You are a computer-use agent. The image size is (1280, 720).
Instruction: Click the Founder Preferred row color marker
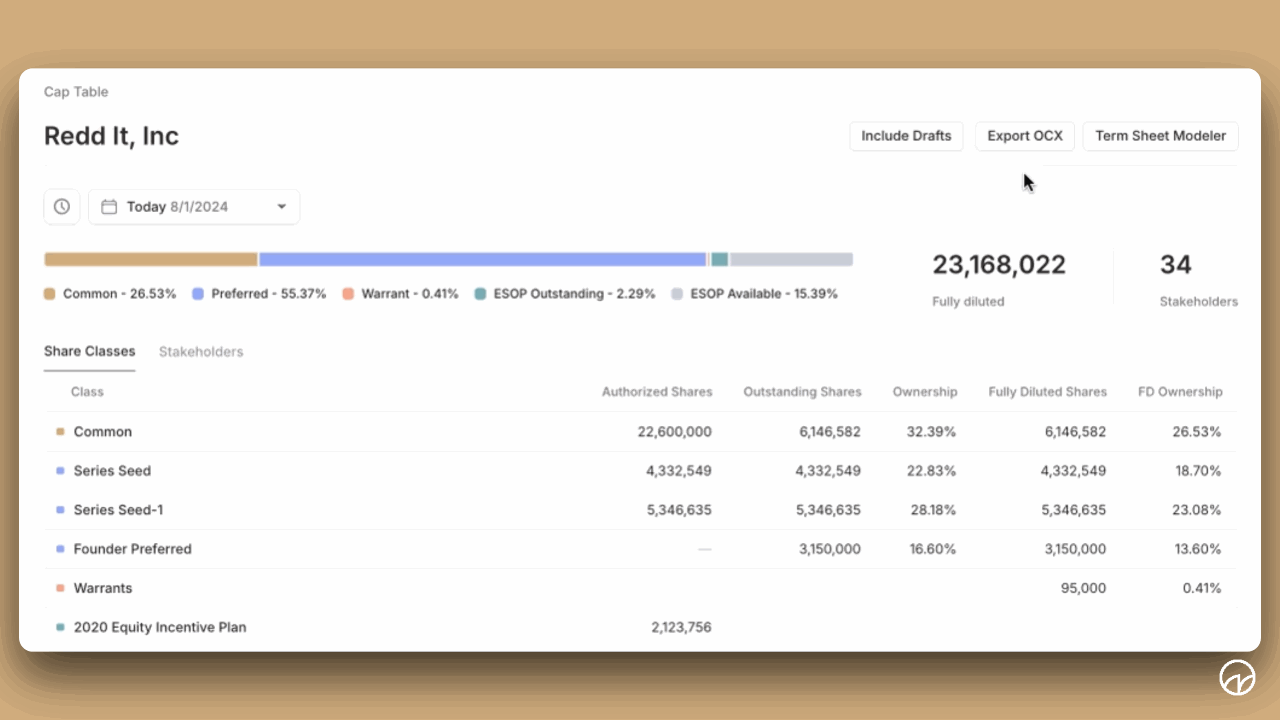point(60,549)
